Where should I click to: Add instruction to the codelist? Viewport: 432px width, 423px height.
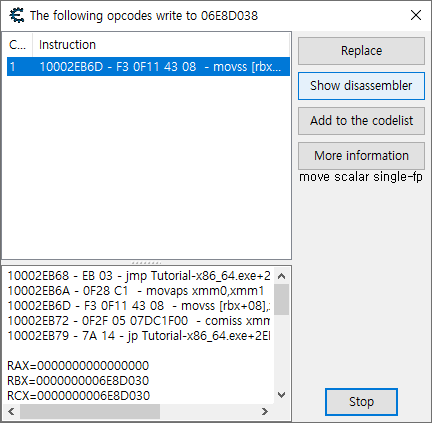(361, 121)
